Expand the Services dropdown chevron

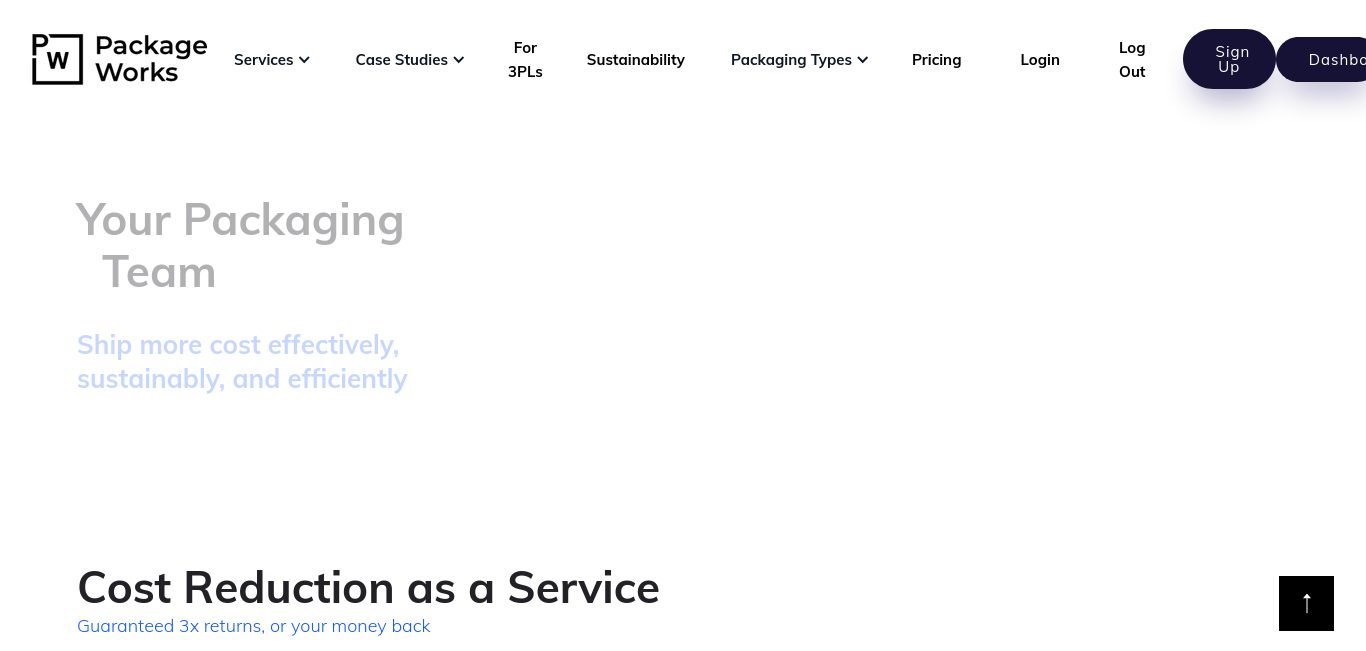coord(304,60)
